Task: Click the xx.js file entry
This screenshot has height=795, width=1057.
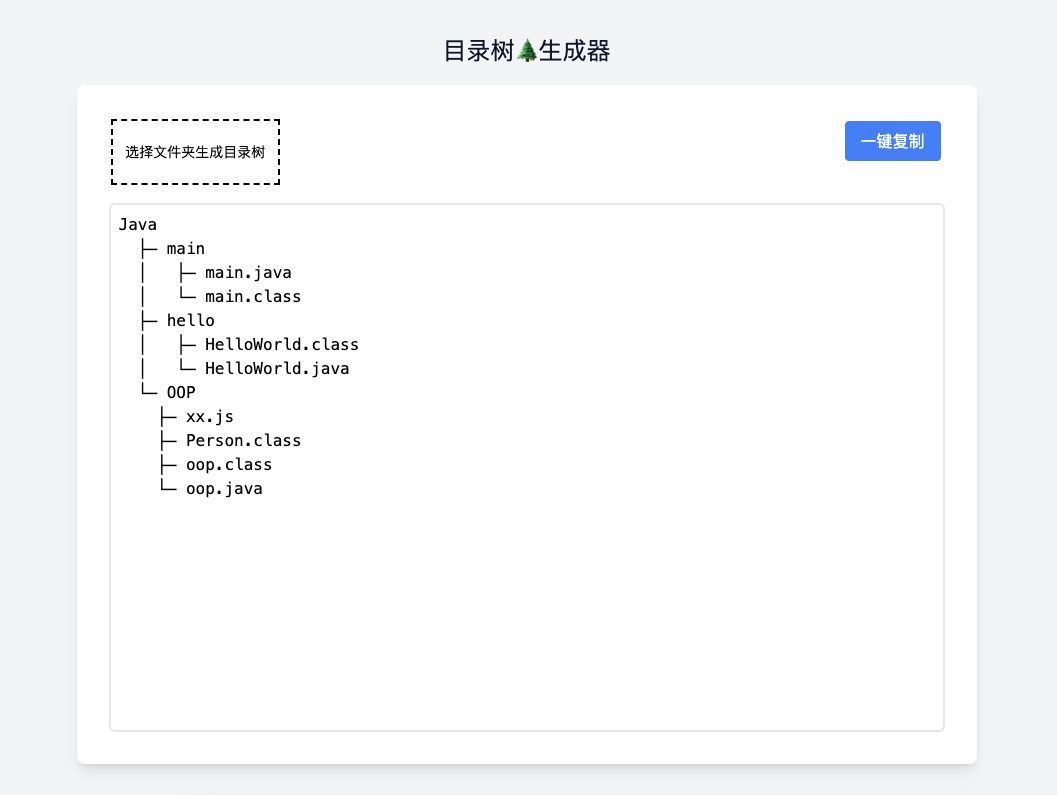Action: pos(211,416)
